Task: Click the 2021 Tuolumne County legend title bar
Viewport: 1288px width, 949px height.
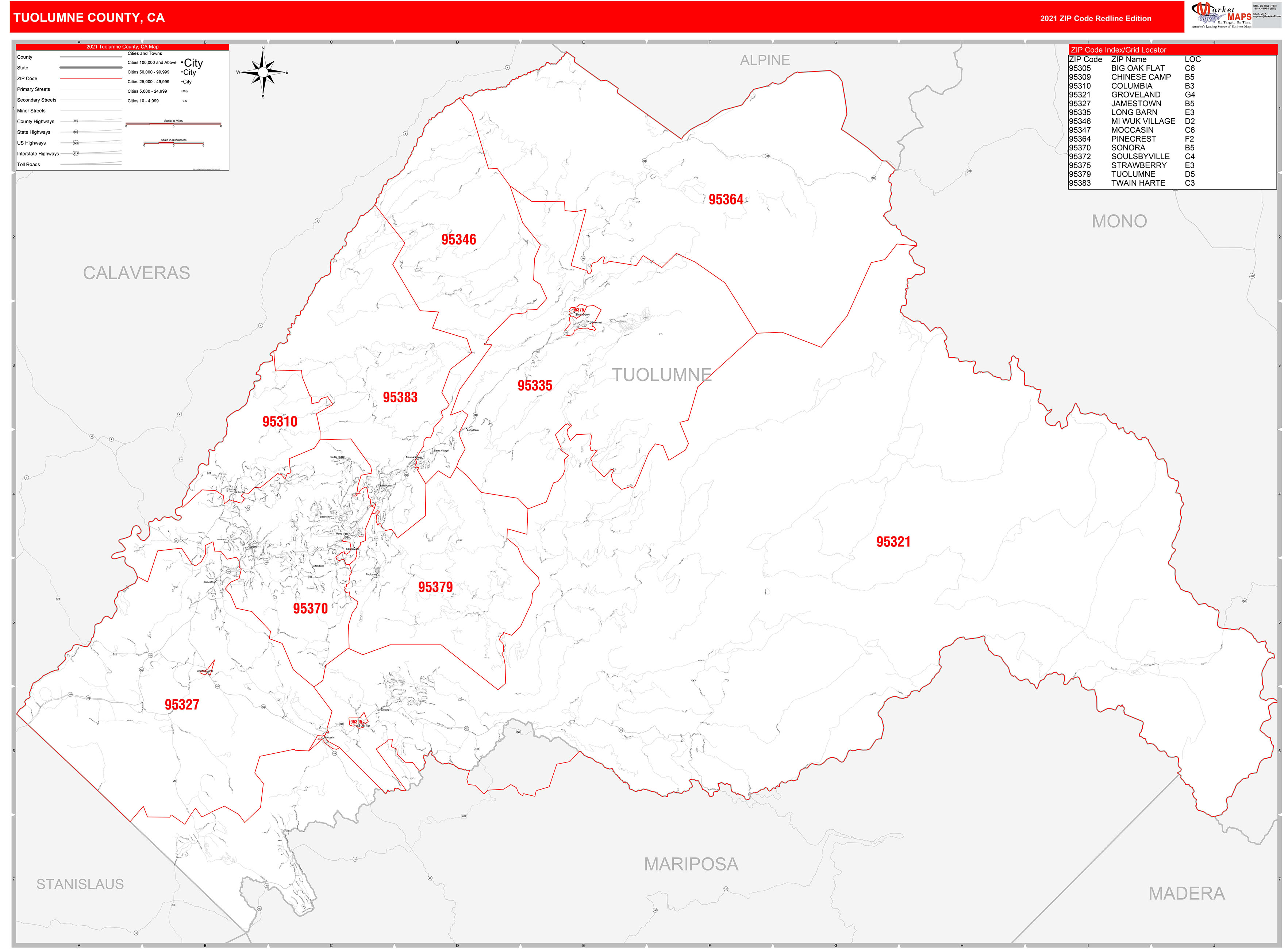Action: 122,47
